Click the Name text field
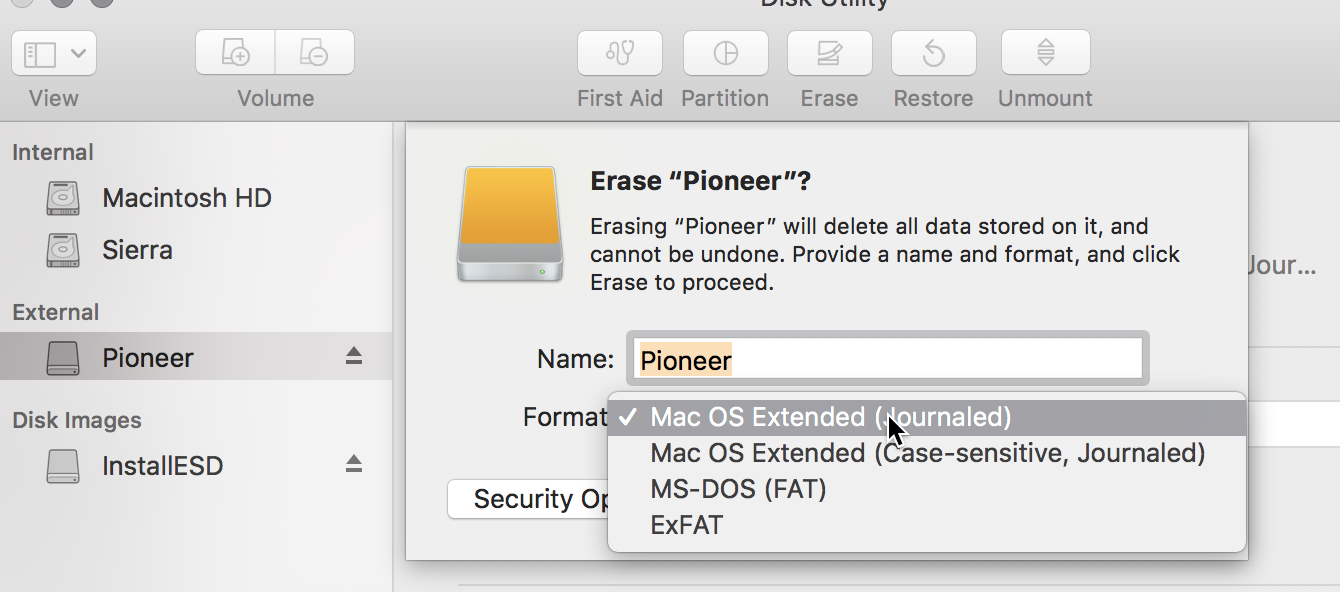The image size is (1340, 592). coord(888,359)
